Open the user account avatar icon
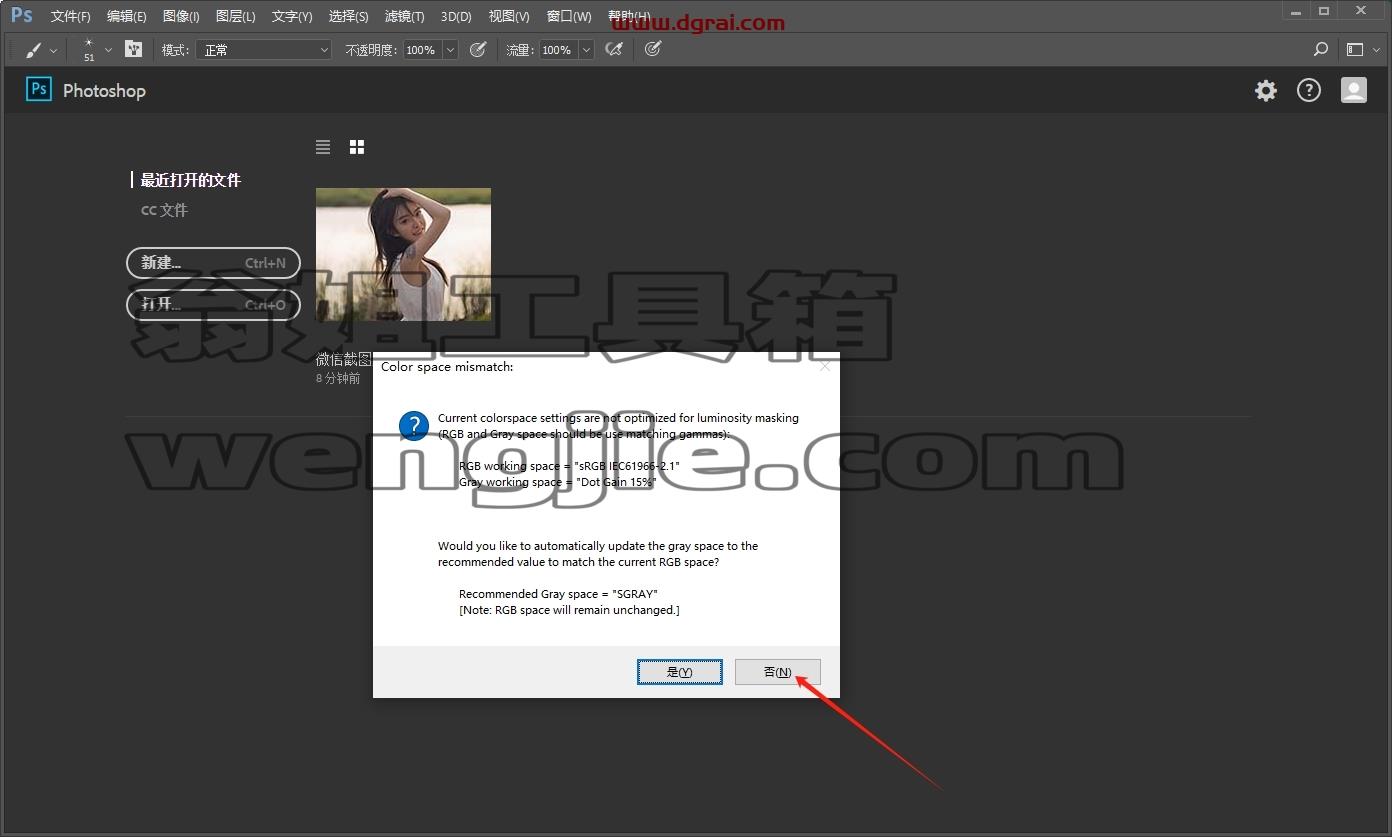Image resolution: width=1392 pixels, height=837 pixels. [1353, 91]
